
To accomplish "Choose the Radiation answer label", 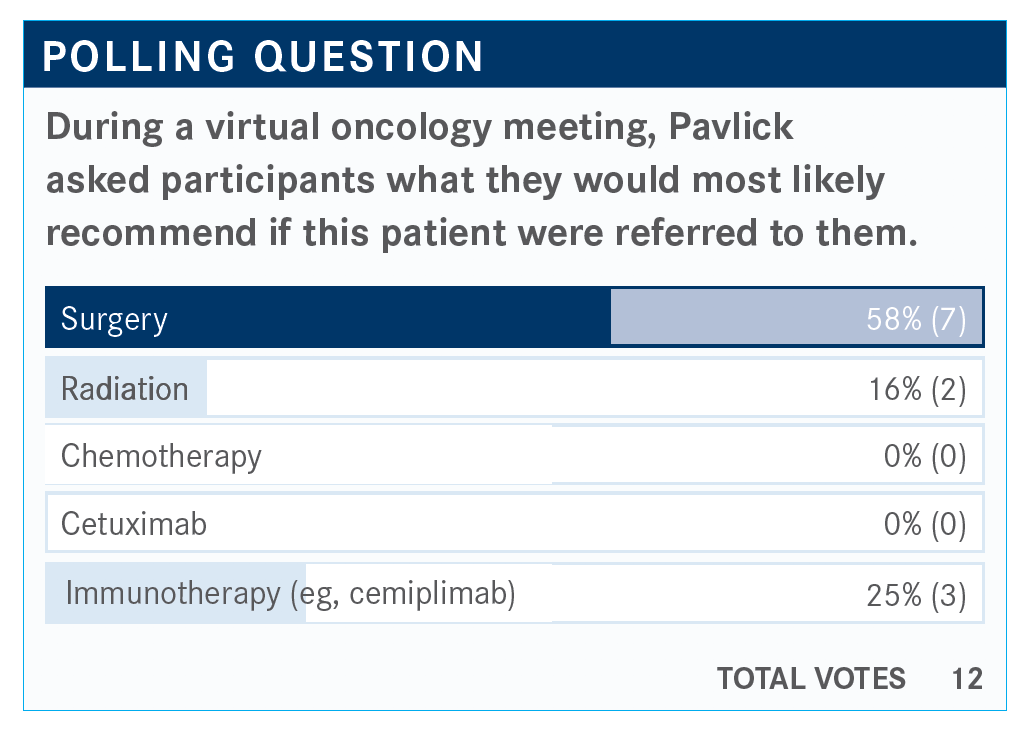I will [124, 388].
